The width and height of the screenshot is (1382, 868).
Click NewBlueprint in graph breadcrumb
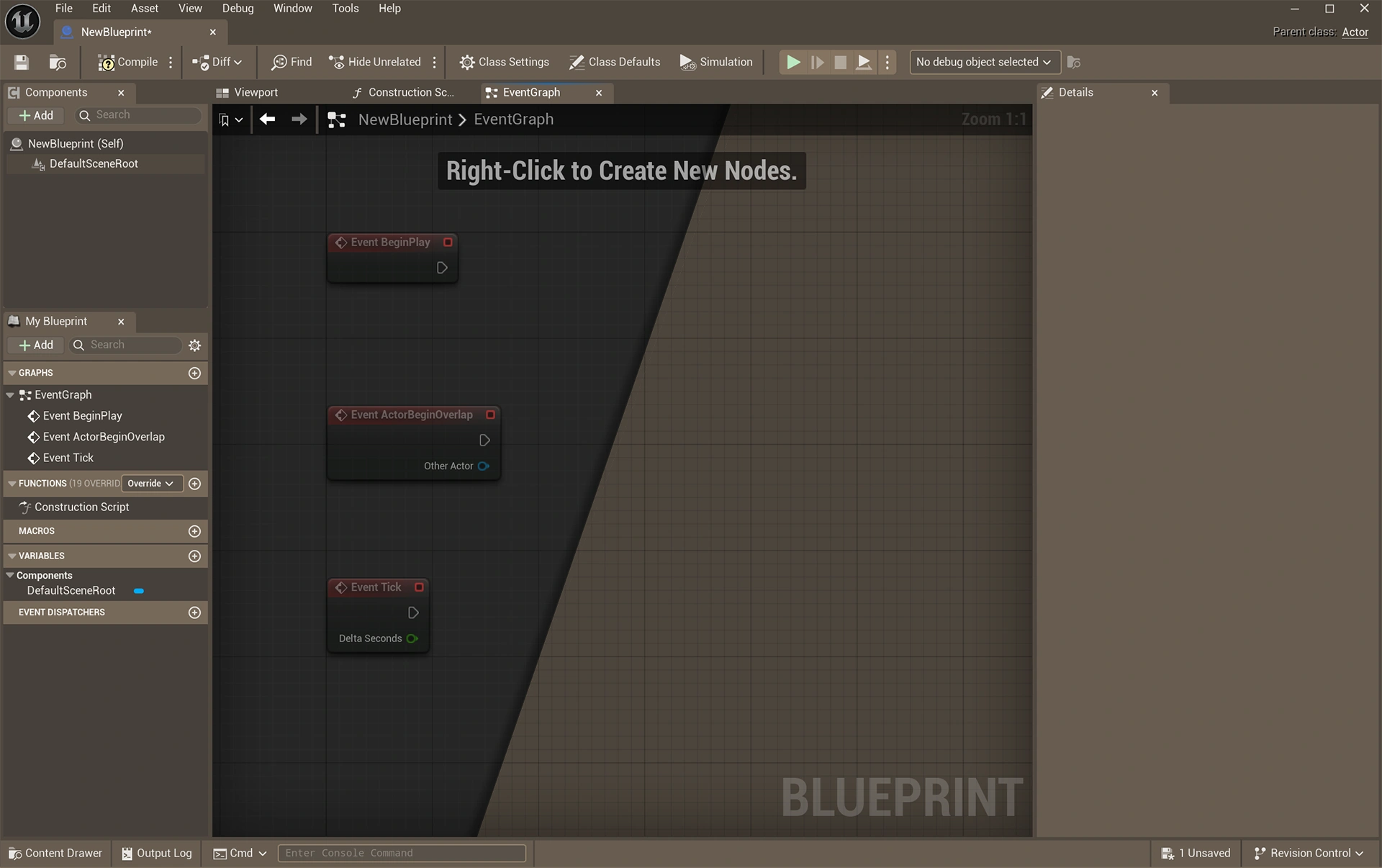click(x=405, y=119)
